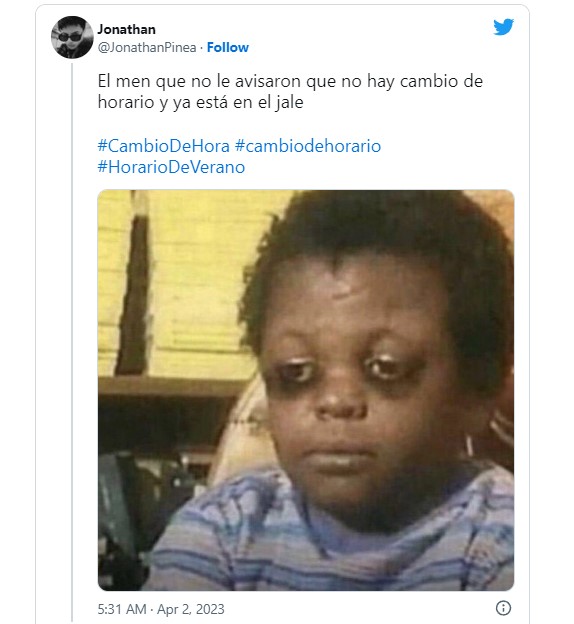The image size is (574, 624).
Task: Enlarge the tired child meme photo
Action: [x=306, y=390]
